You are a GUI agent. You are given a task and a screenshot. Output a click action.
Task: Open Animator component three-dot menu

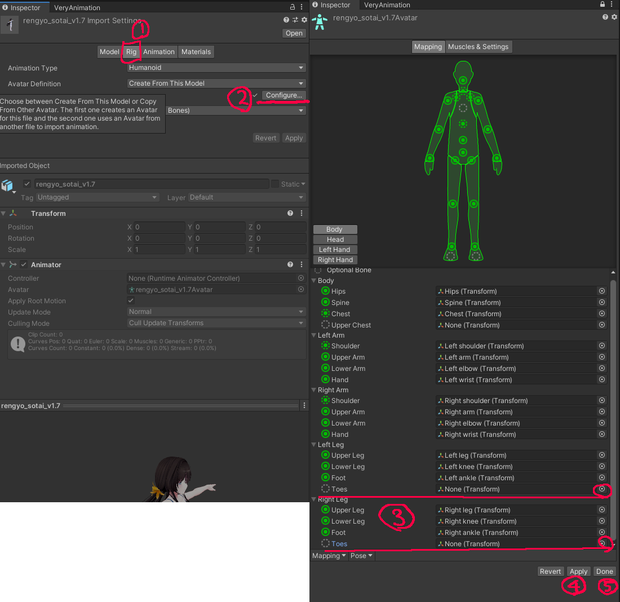[301, 265]
